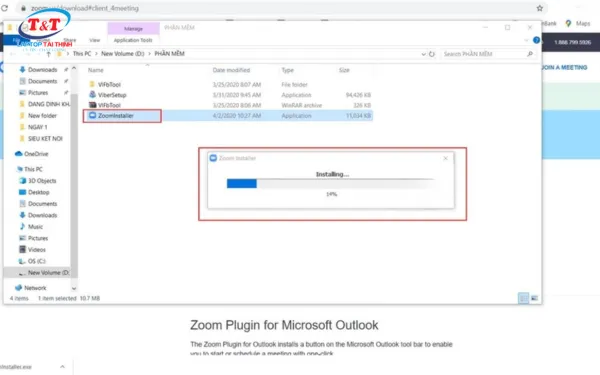The width and height of the screenshot is (600, 375).
Task: Click the Zoom Installer progress bar
Action: coord(331,184)
